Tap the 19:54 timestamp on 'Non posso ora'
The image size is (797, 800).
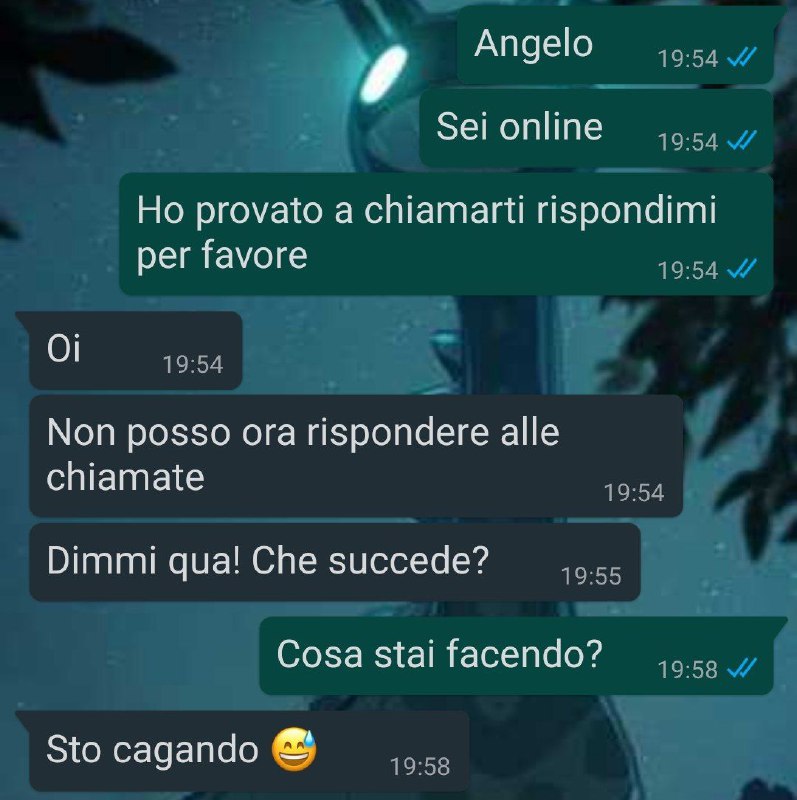pos(634,492)
